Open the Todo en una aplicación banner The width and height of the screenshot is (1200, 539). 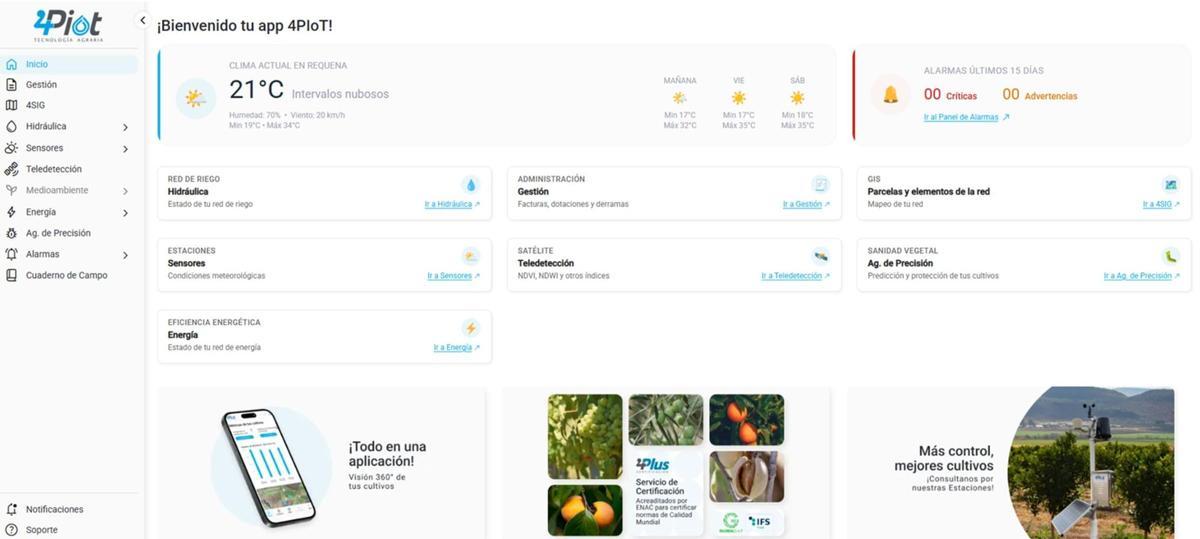[322, 462]
